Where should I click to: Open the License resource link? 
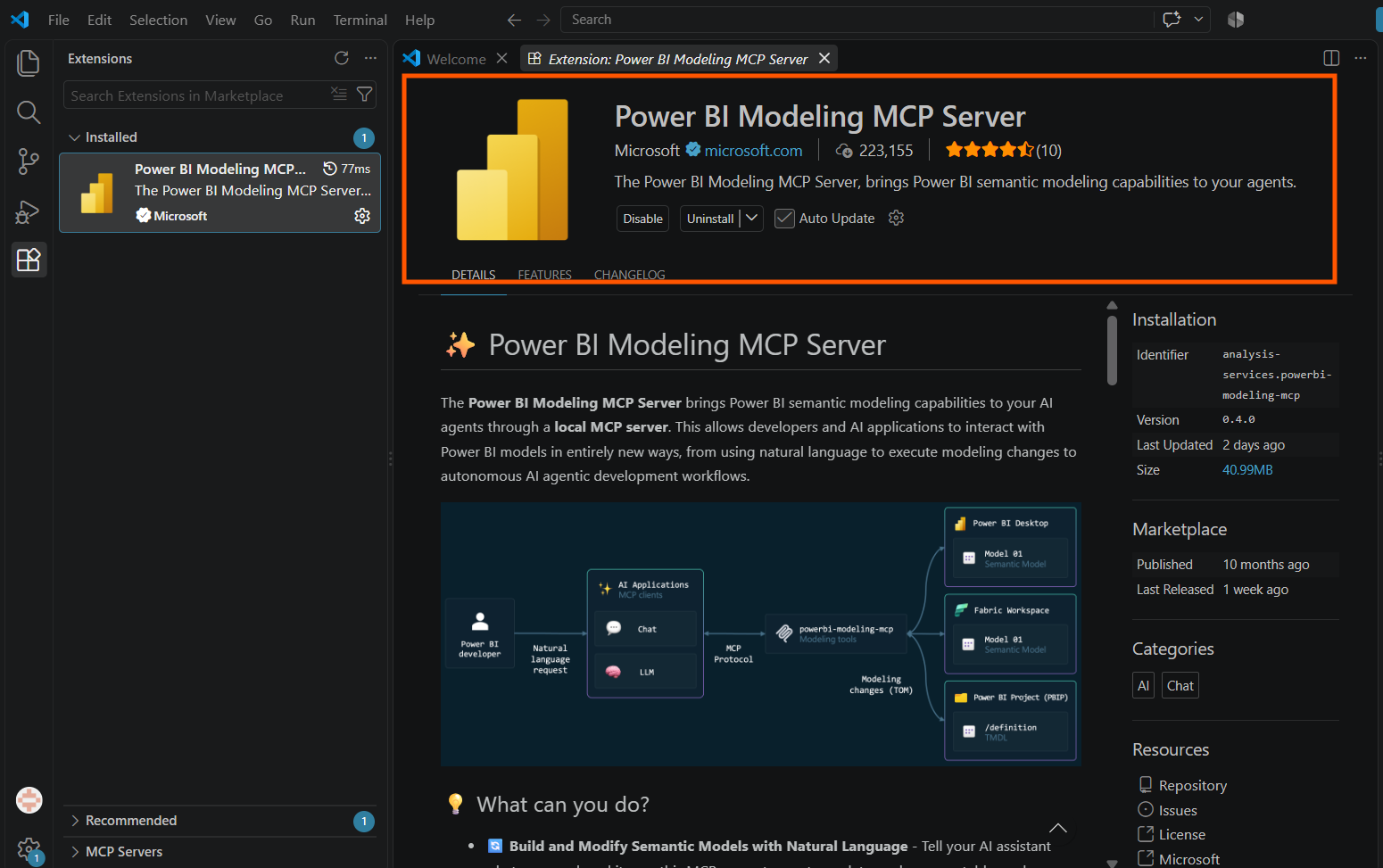1181,834
